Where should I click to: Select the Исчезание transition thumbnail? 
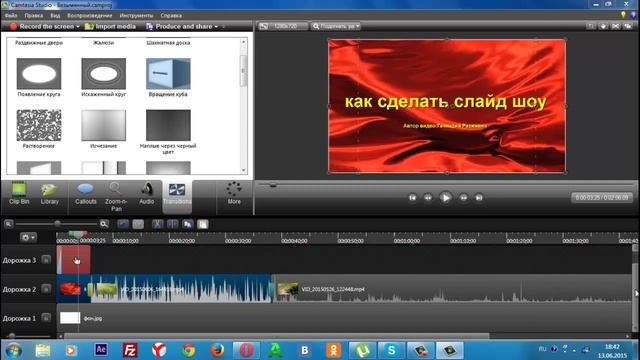(x=104, y=125)
